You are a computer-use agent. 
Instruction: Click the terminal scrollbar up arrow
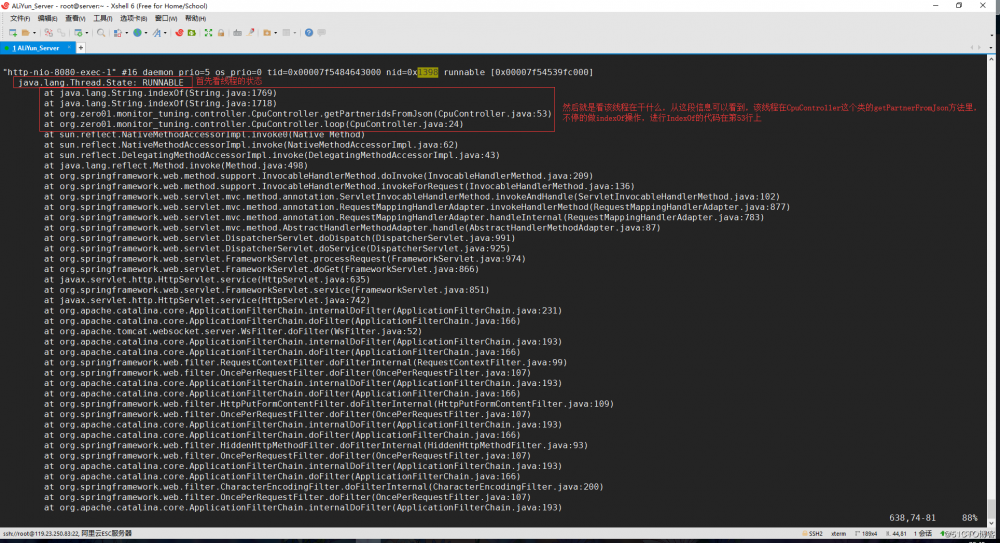[x=991, y=59]
